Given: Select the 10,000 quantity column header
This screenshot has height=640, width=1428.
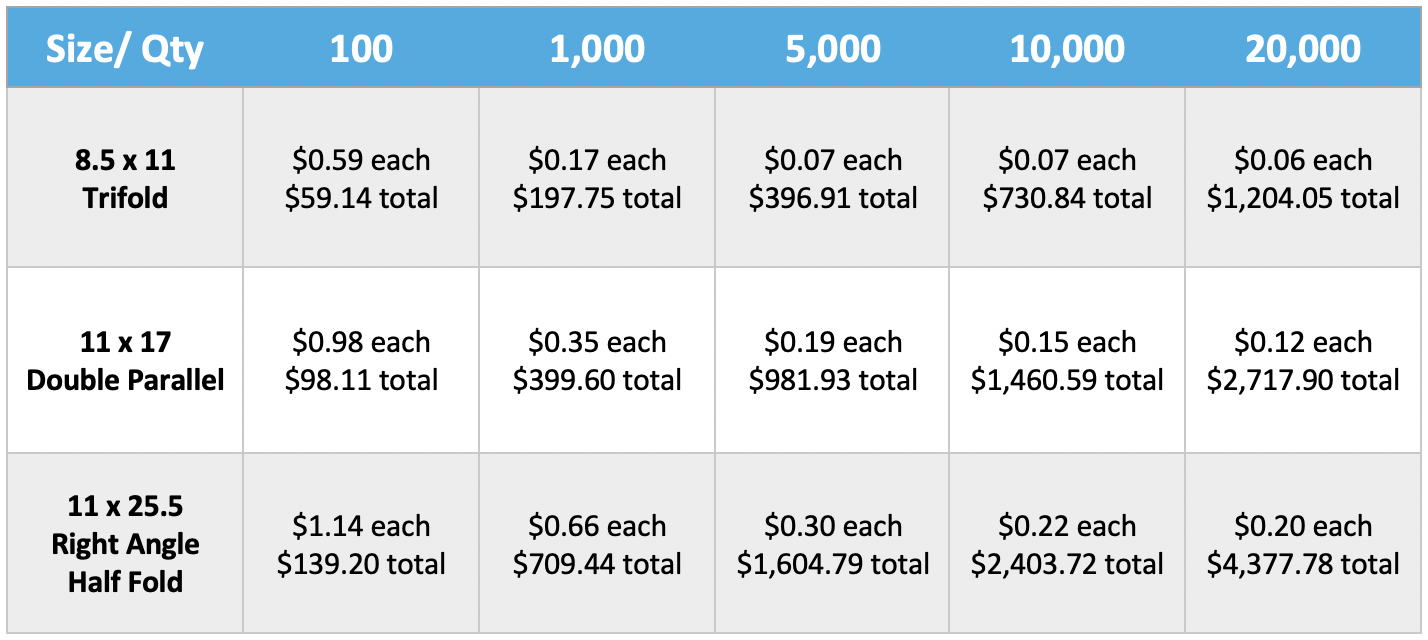Looking at the screenshot, I should point(1067,48).
